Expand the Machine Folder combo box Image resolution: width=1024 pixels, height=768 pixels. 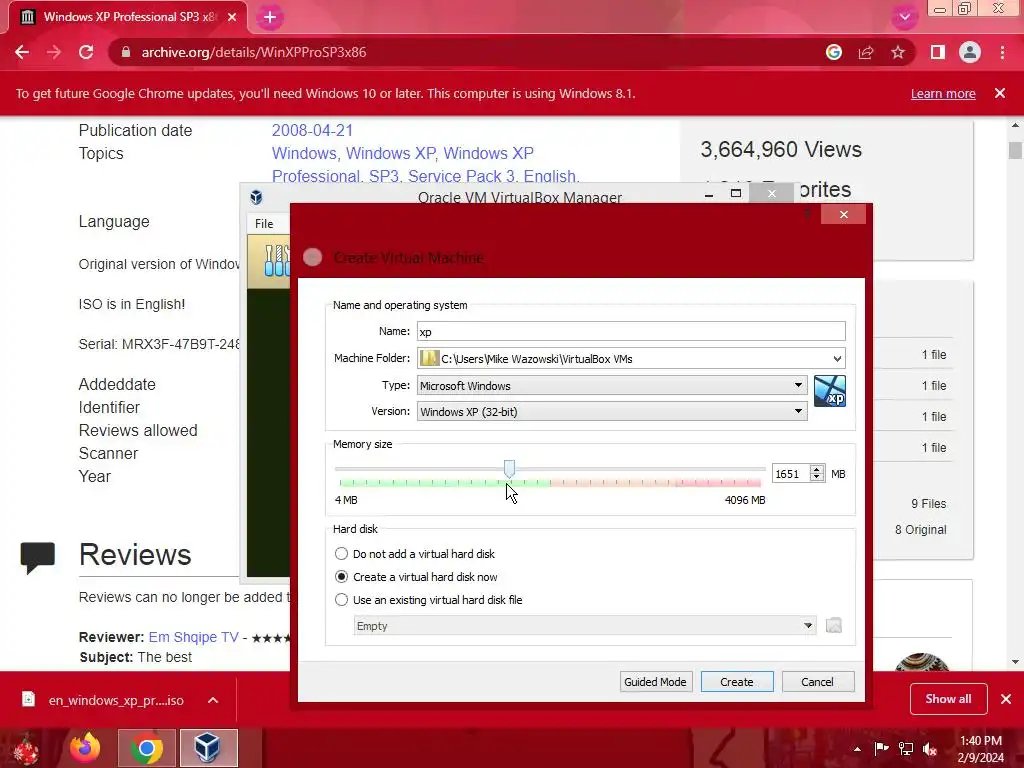click(837, 359)
